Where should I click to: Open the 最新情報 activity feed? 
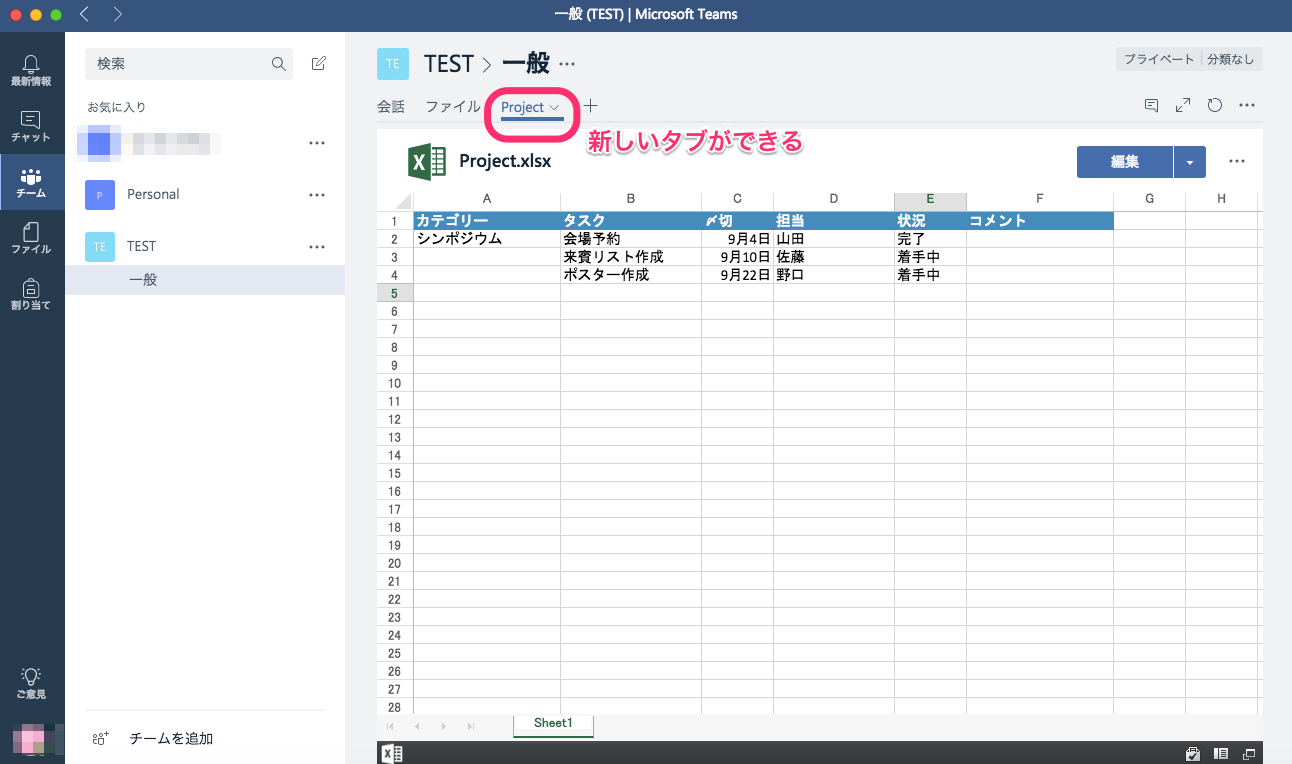click(x=32, y=71)
